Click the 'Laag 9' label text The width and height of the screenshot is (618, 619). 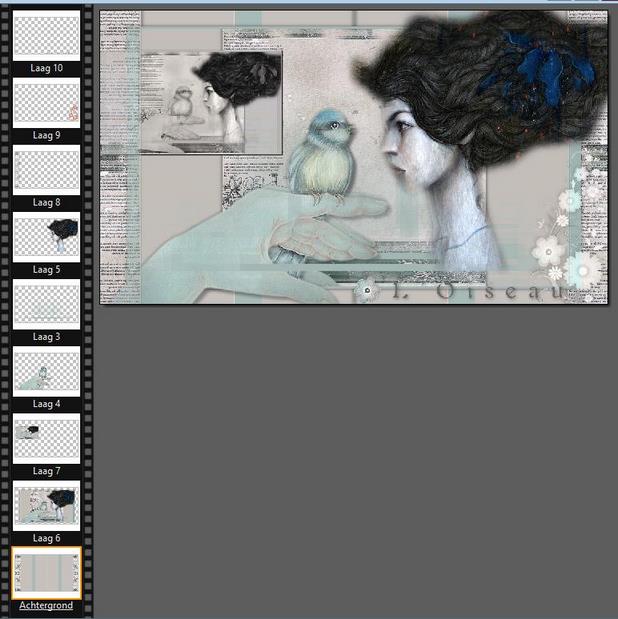pos(46,135)
